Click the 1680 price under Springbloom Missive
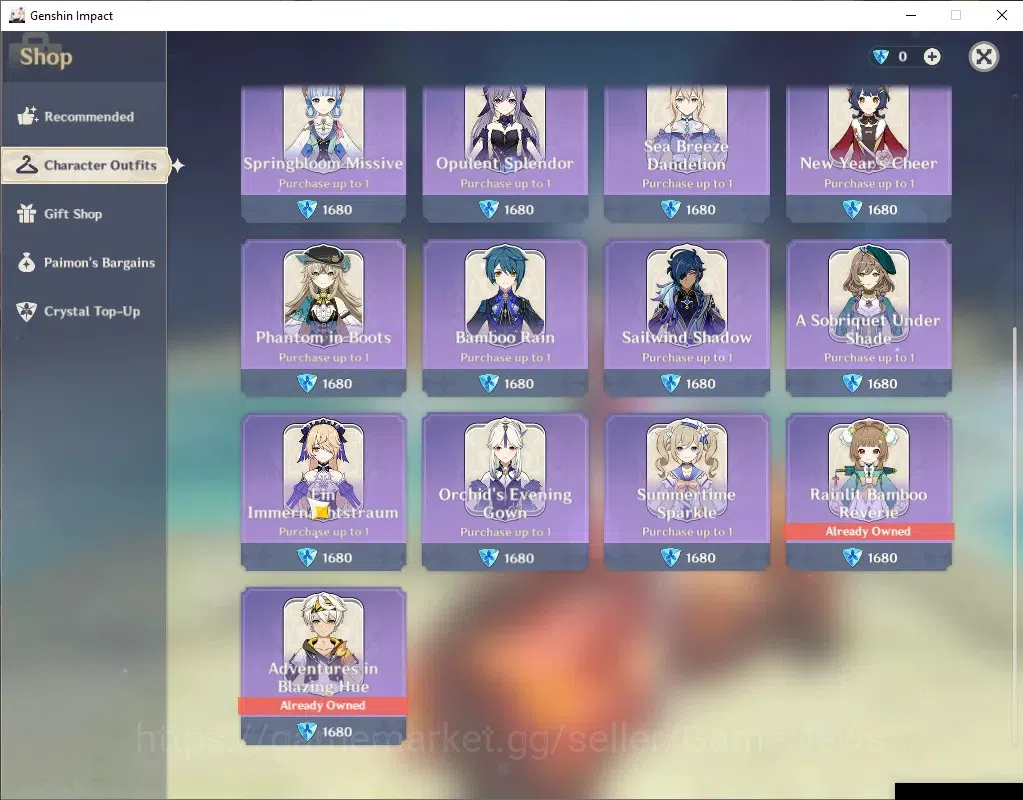 coord(337,209)
